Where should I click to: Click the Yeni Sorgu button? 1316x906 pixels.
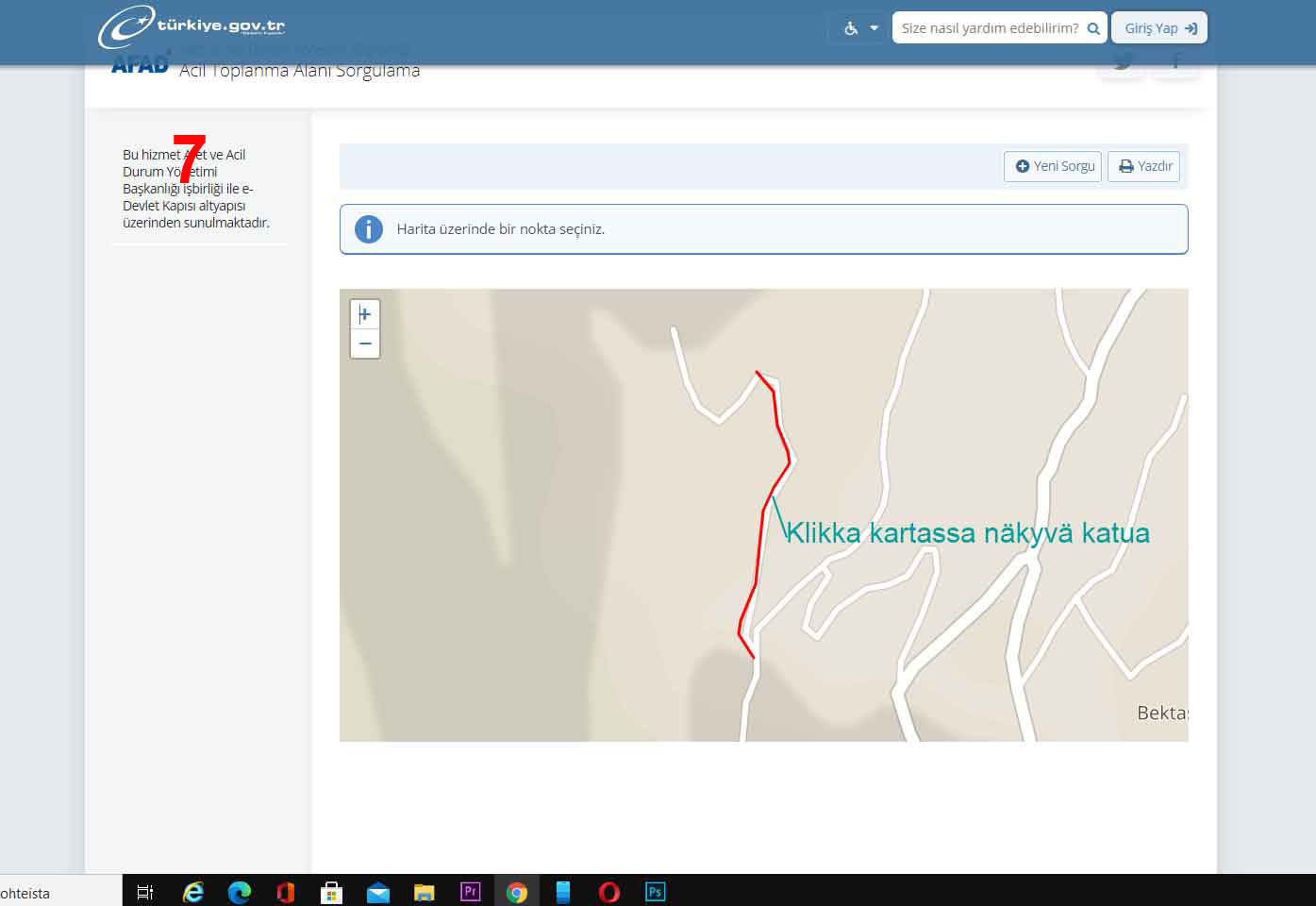[x=1053, y=166]
